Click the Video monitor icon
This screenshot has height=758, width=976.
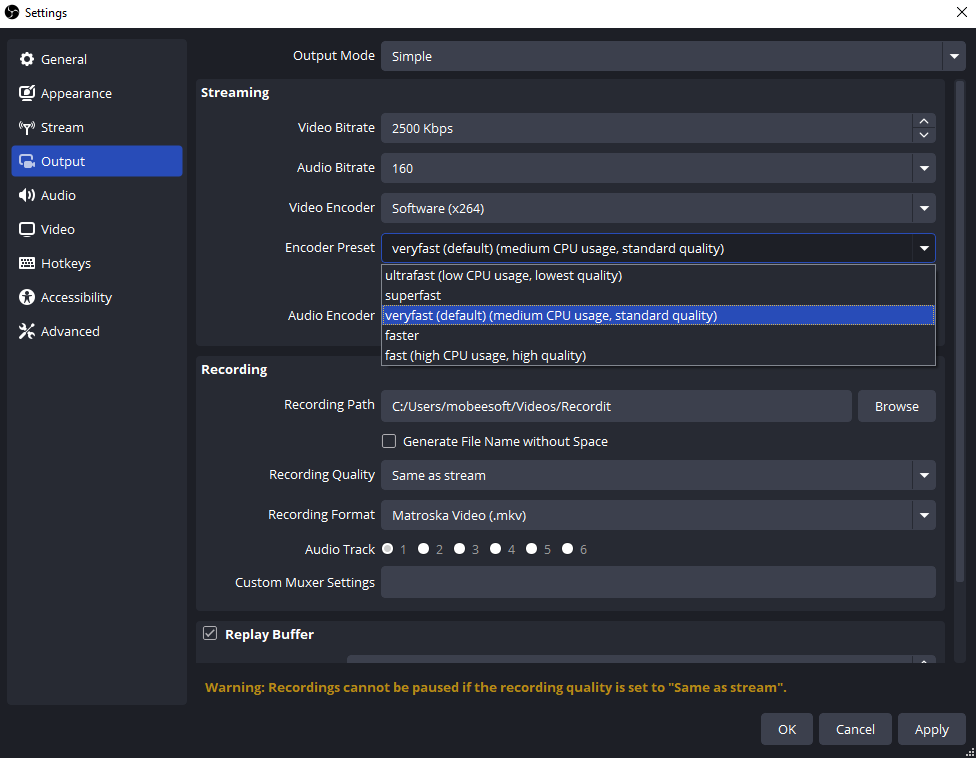tap(27, 230)
